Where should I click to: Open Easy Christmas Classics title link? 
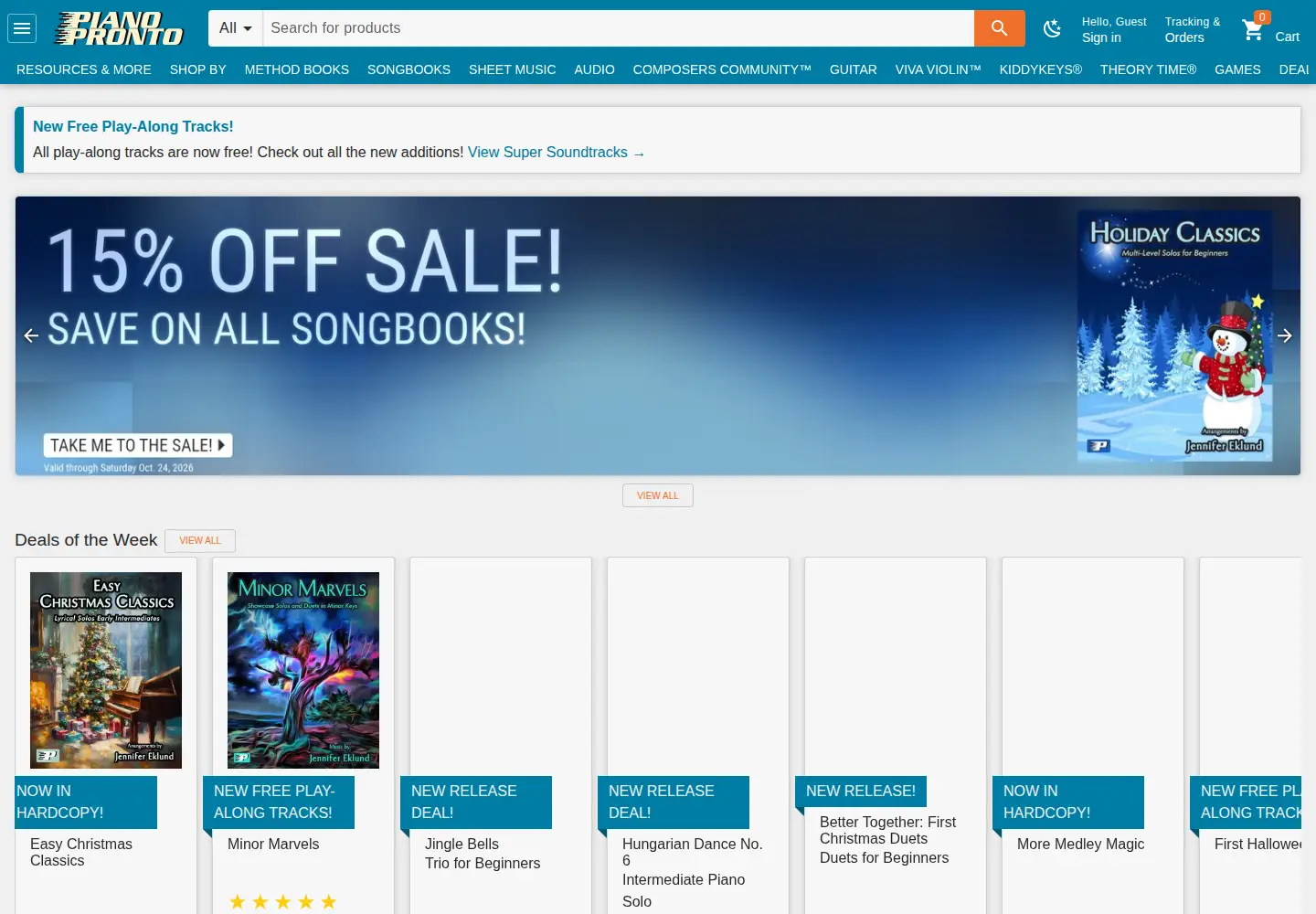pyautogui.click(x=81, y=852)
